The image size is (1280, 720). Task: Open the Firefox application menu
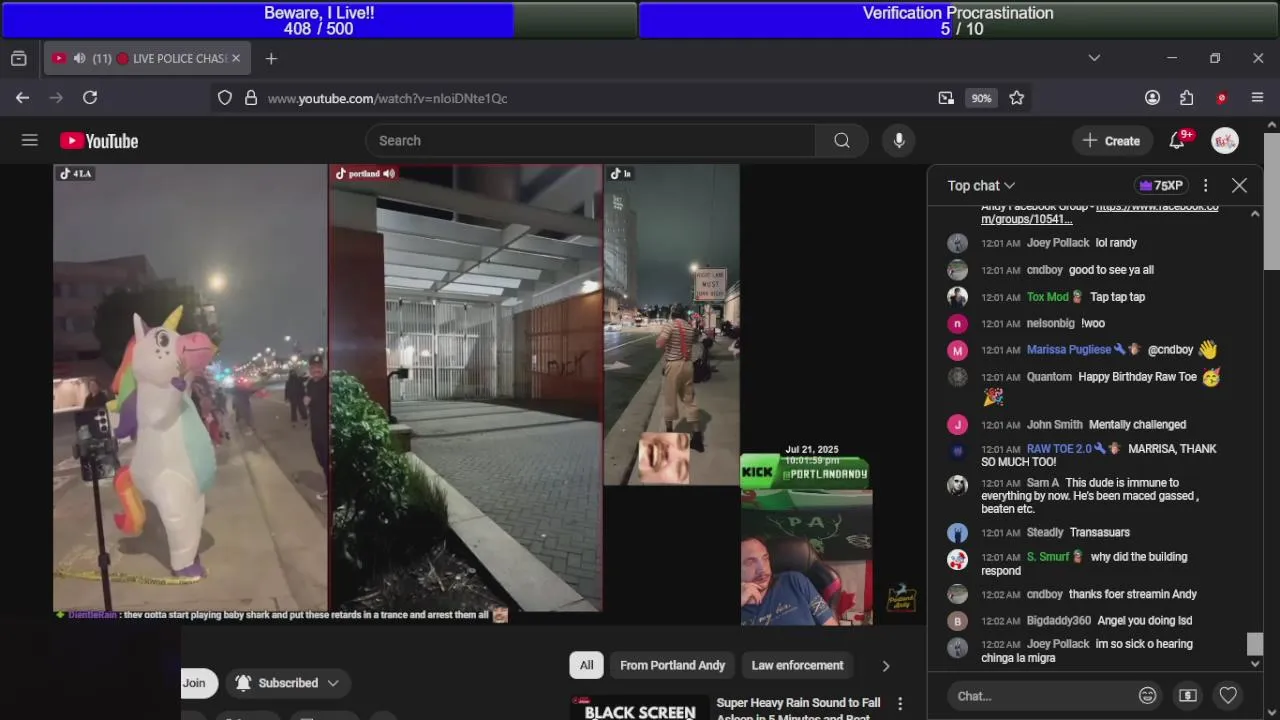(1257, 97)
